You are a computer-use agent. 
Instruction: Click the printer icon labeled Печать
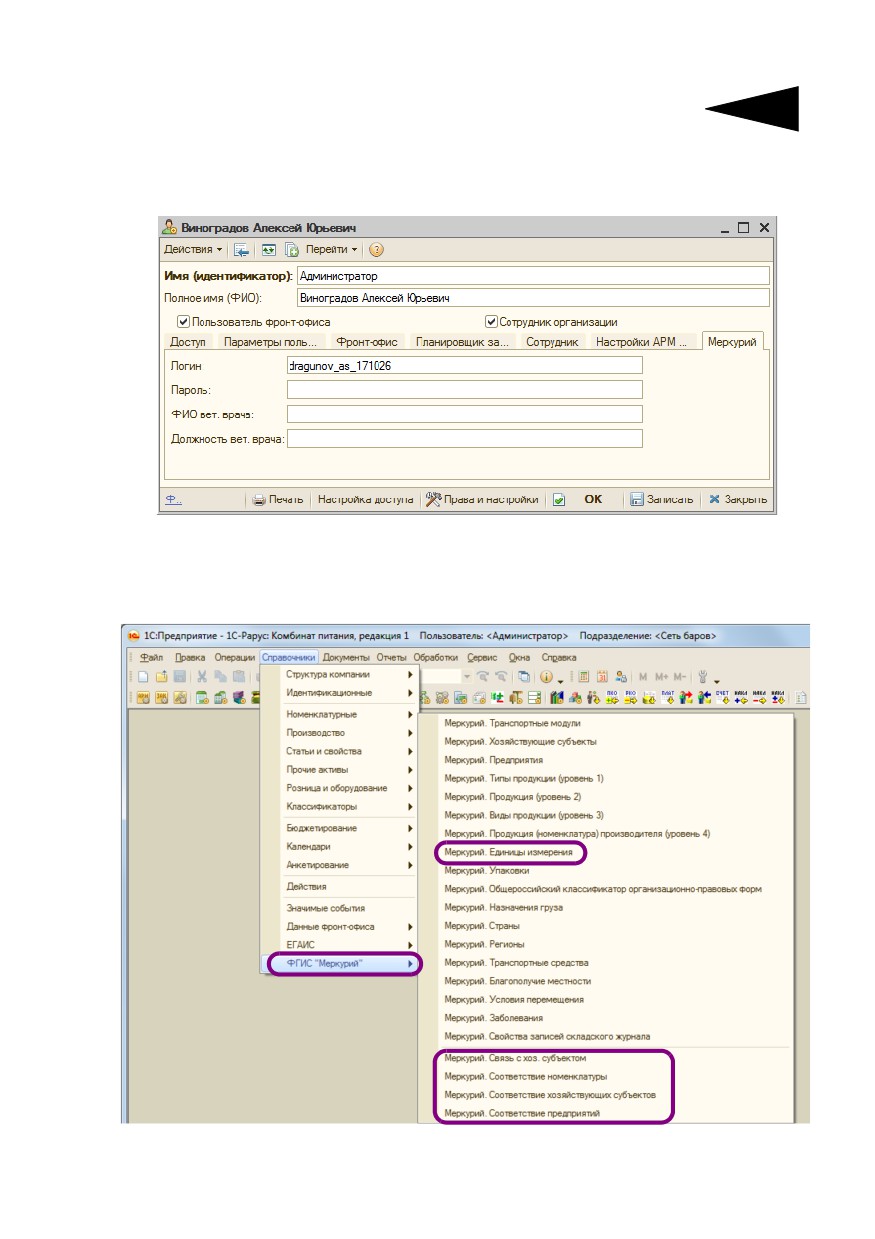(258, 499)
